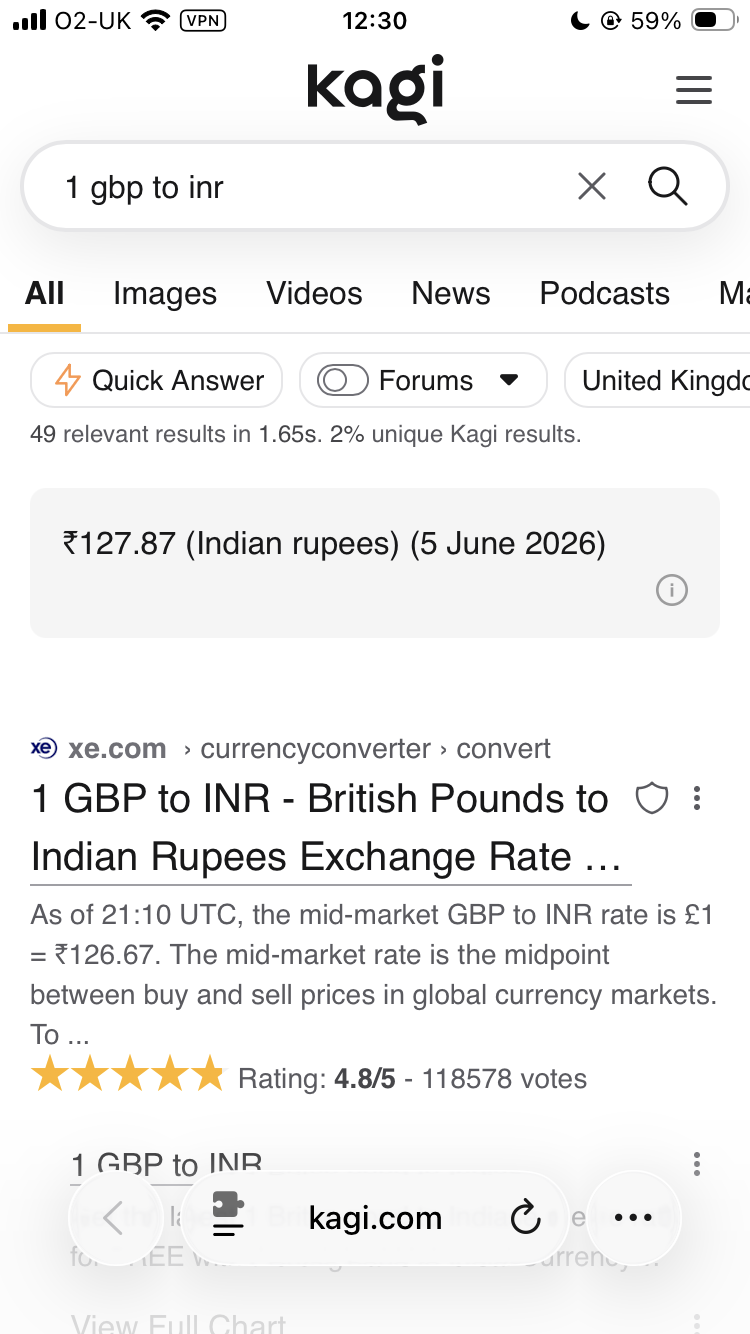
Task: Expand the Forums dropdown arrow
Action: point(508,380)
